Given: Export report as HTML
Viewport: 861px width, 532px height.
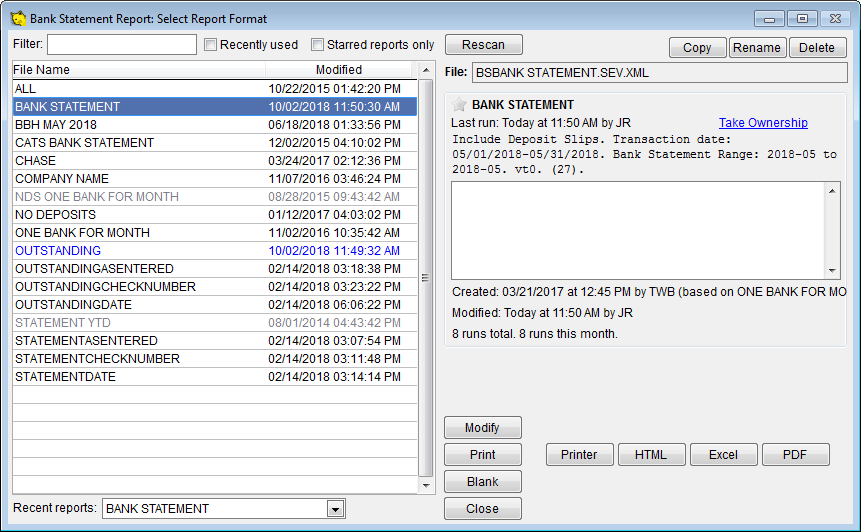Looking at the screenshot, I should pos(651,455).
